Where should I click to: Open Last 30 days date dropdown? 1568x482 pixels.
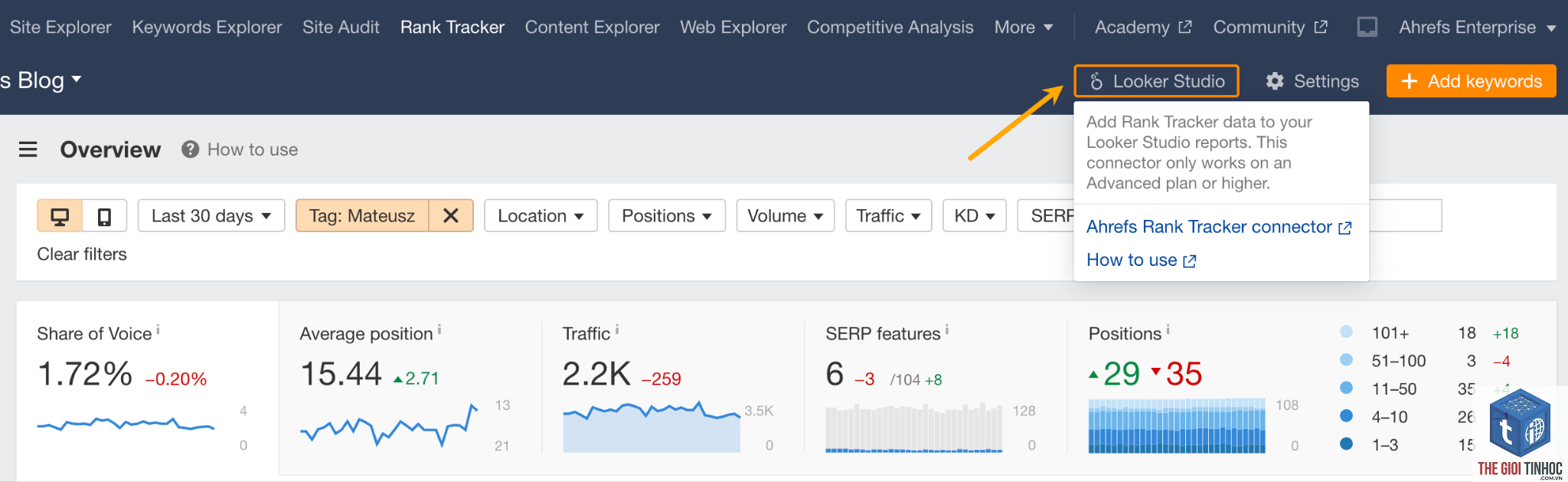211,216
